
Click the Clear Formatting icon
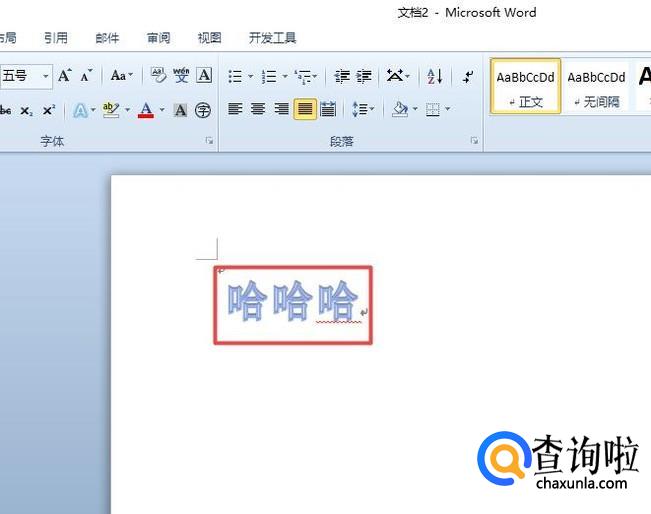coord(158,76)
